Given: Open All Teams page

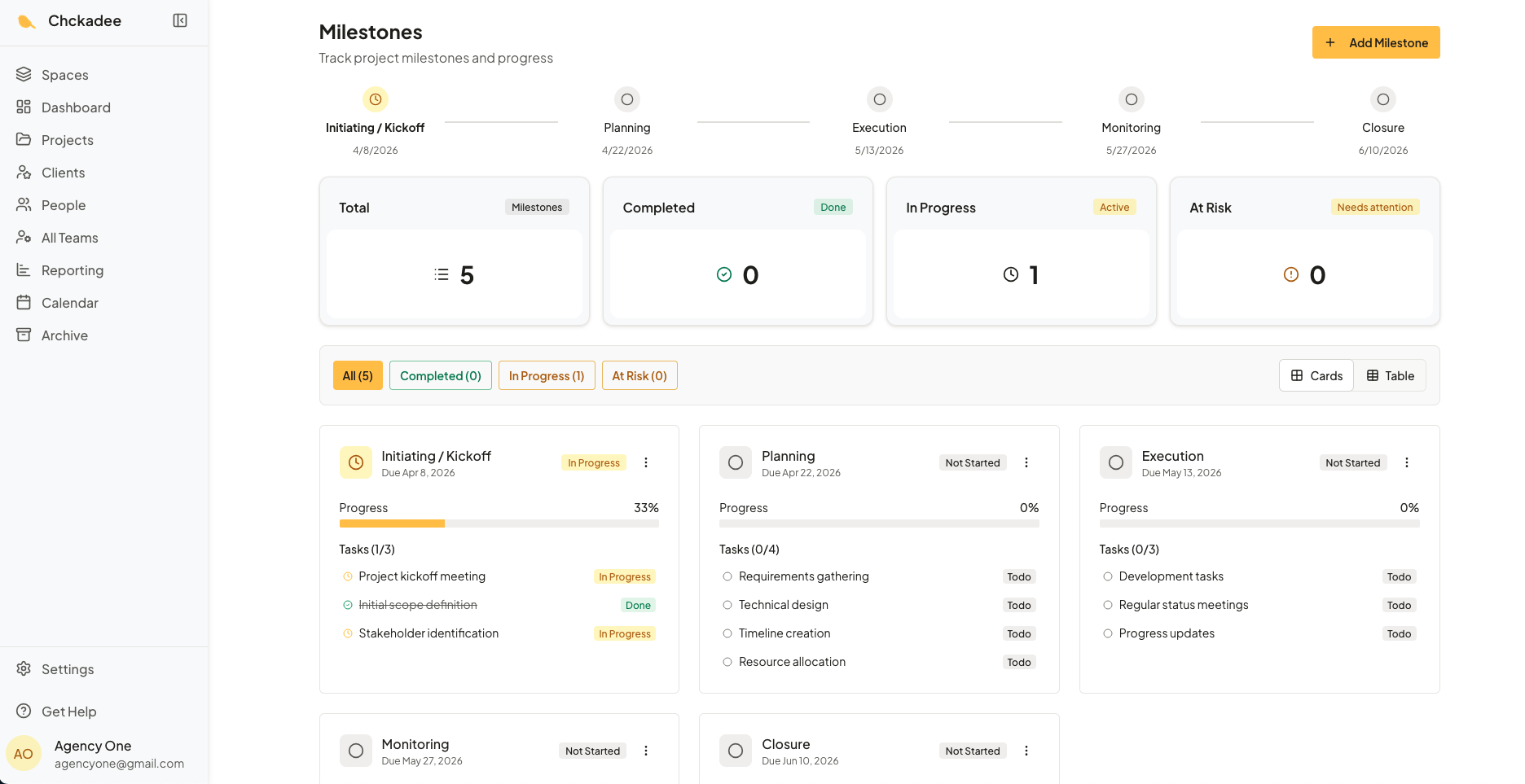Looking at the screenshot, I should [x=70, y=238].
